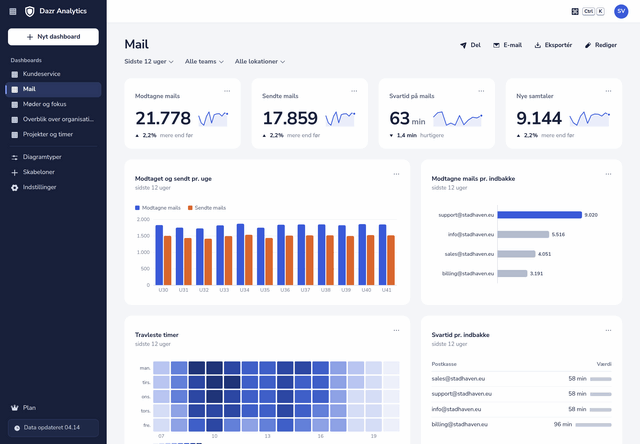The image size is (640, 444).
Task: Click Data opdateret 04.14 status
Action: [53, 428]
